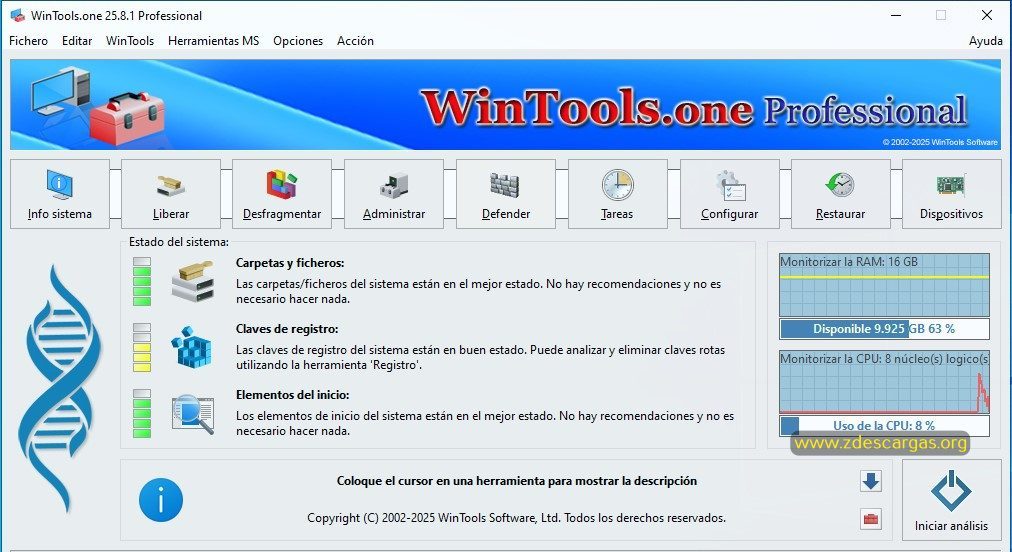
Task: Open the Tareas clock tool
Action: coord(617,194)
